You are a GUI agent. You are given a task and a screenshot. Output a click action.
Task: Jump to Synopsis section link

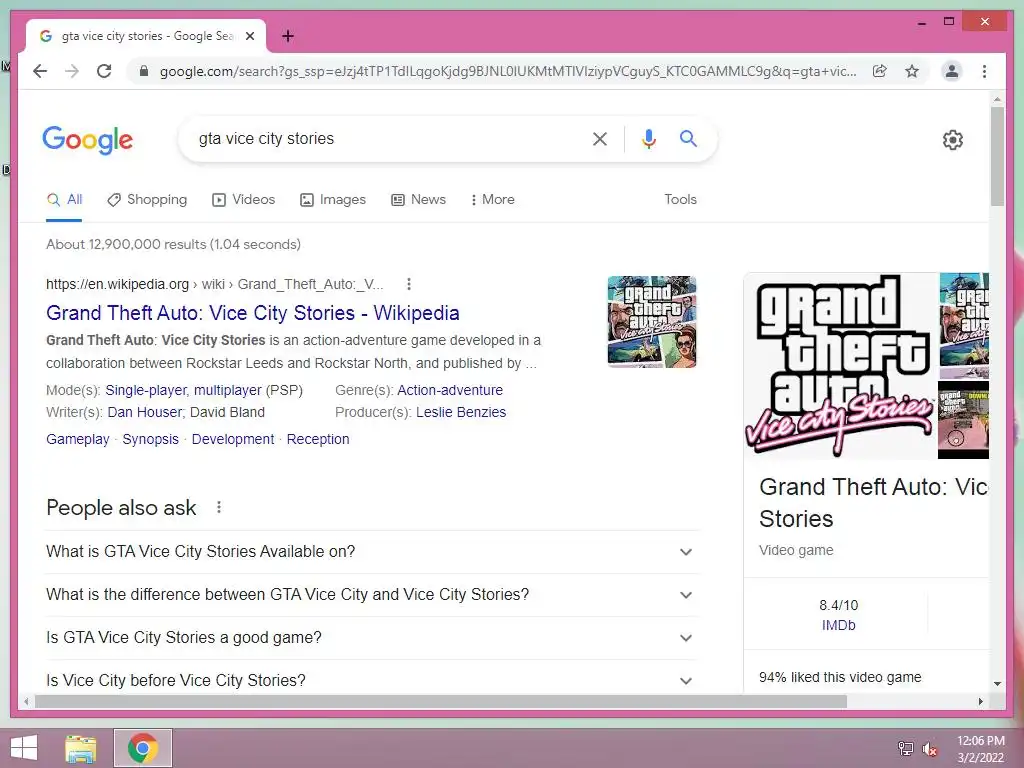150,440
